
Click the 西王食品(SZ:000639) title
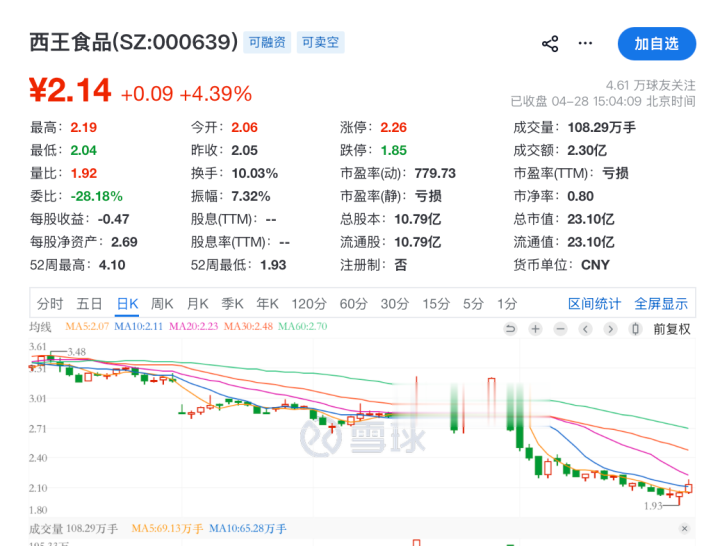(x=134, y=42)
